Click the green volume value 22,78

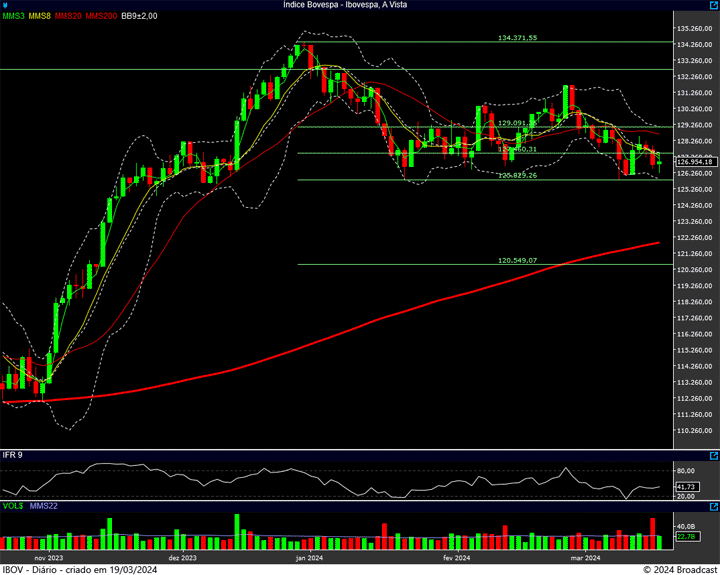tap(686, 537)
